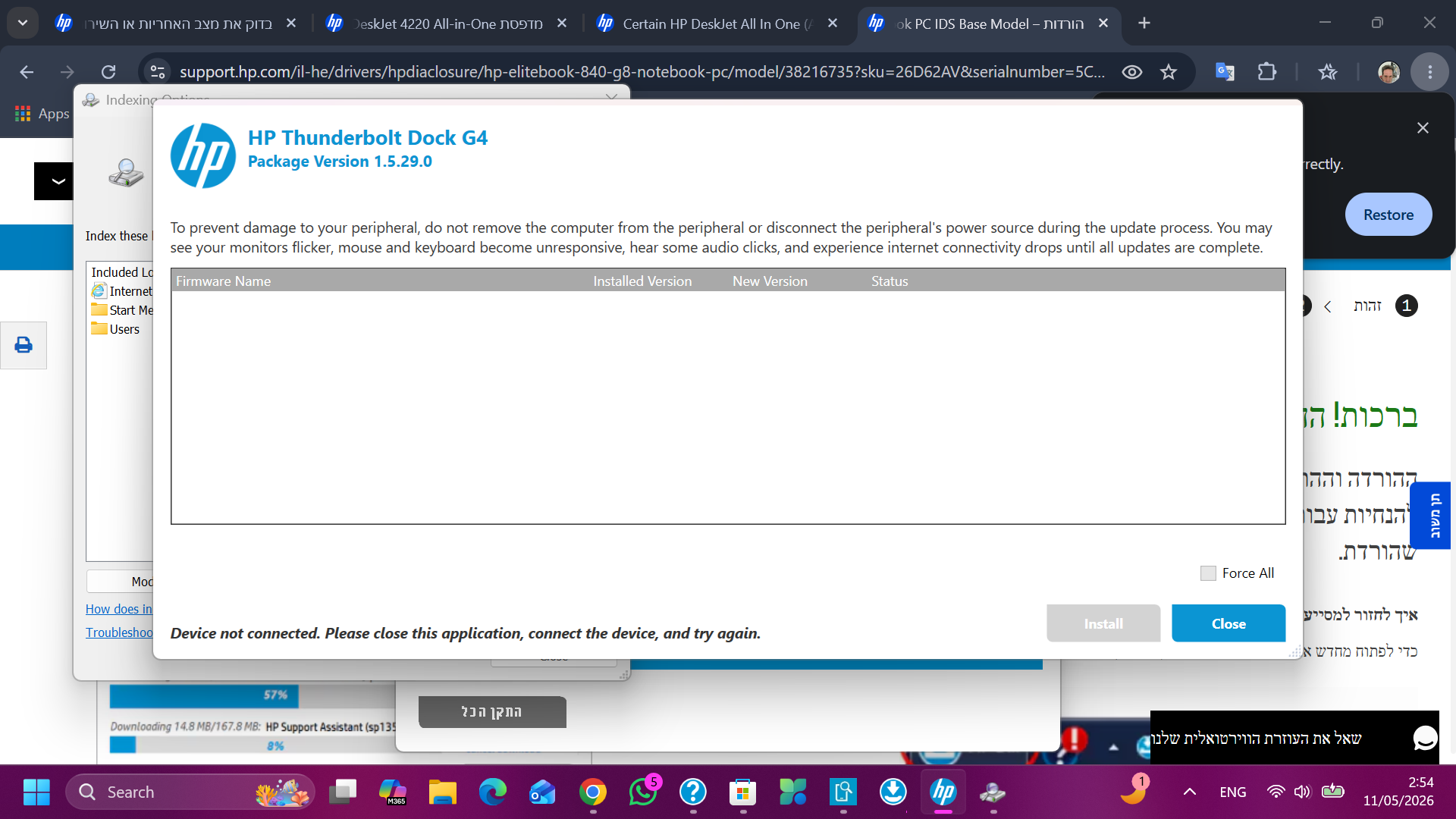This screenshot has height=819, width=1456.
Task: Select step 1 circle on HP page
Action: [x=1406, y=306]
